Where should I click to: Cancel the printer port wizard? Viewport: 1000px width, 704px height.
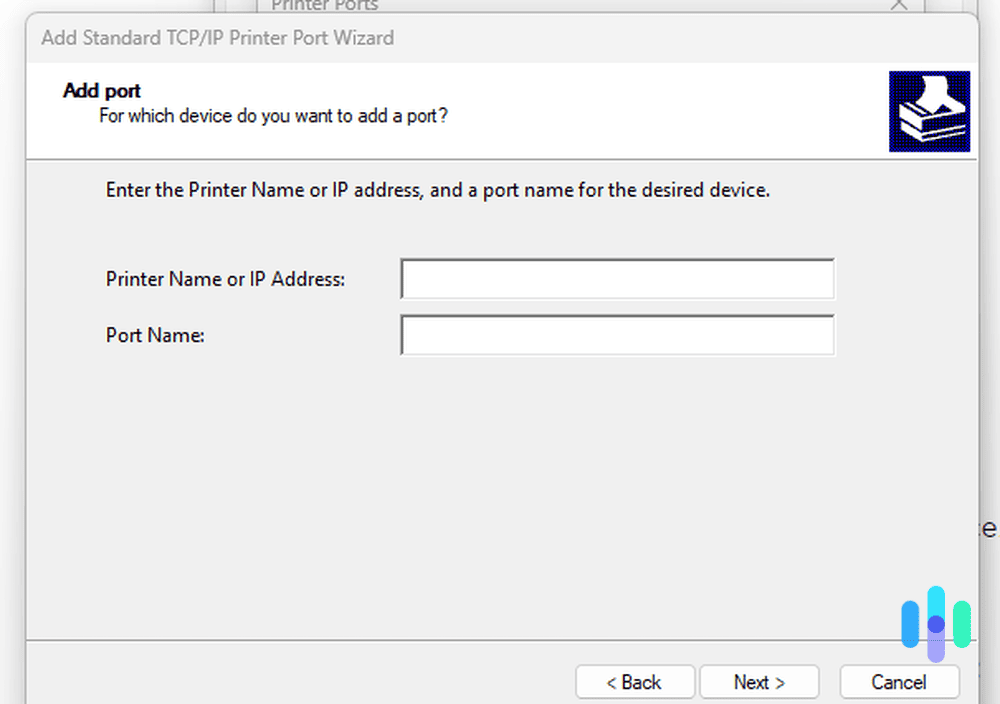click(x=898, y=681)
